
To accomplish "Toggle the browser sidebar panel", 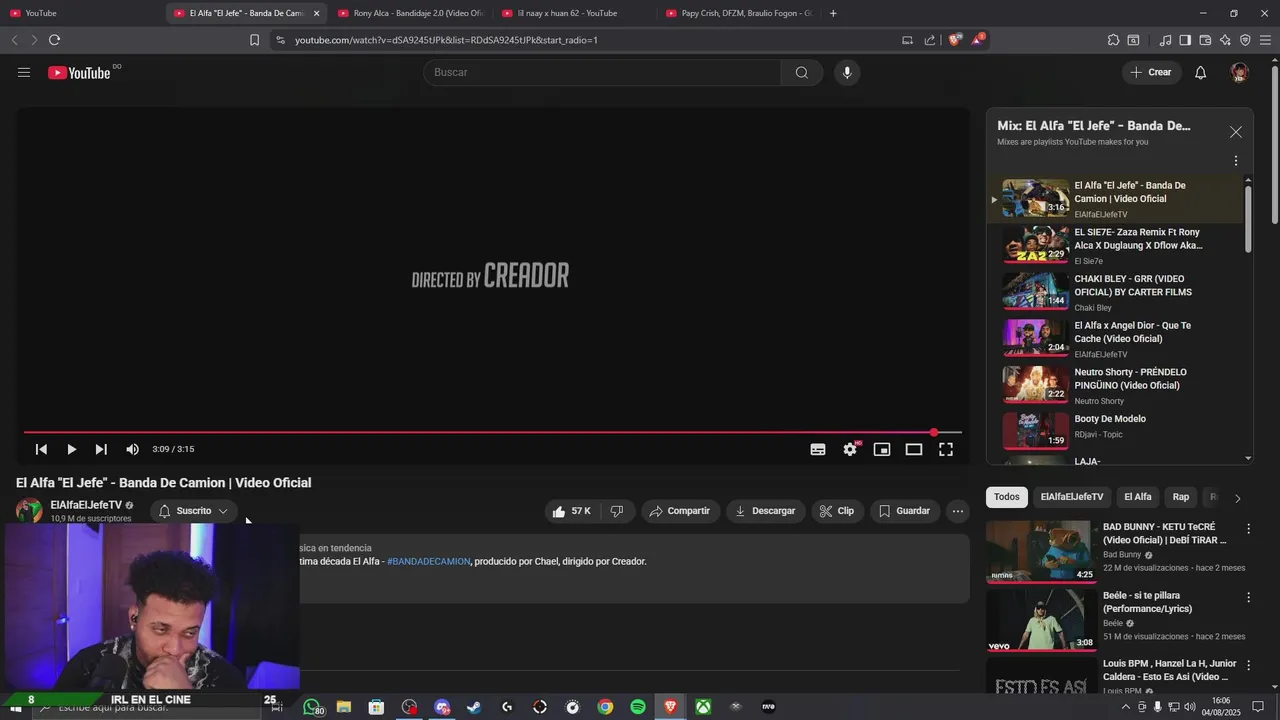I will [1185, 40].
